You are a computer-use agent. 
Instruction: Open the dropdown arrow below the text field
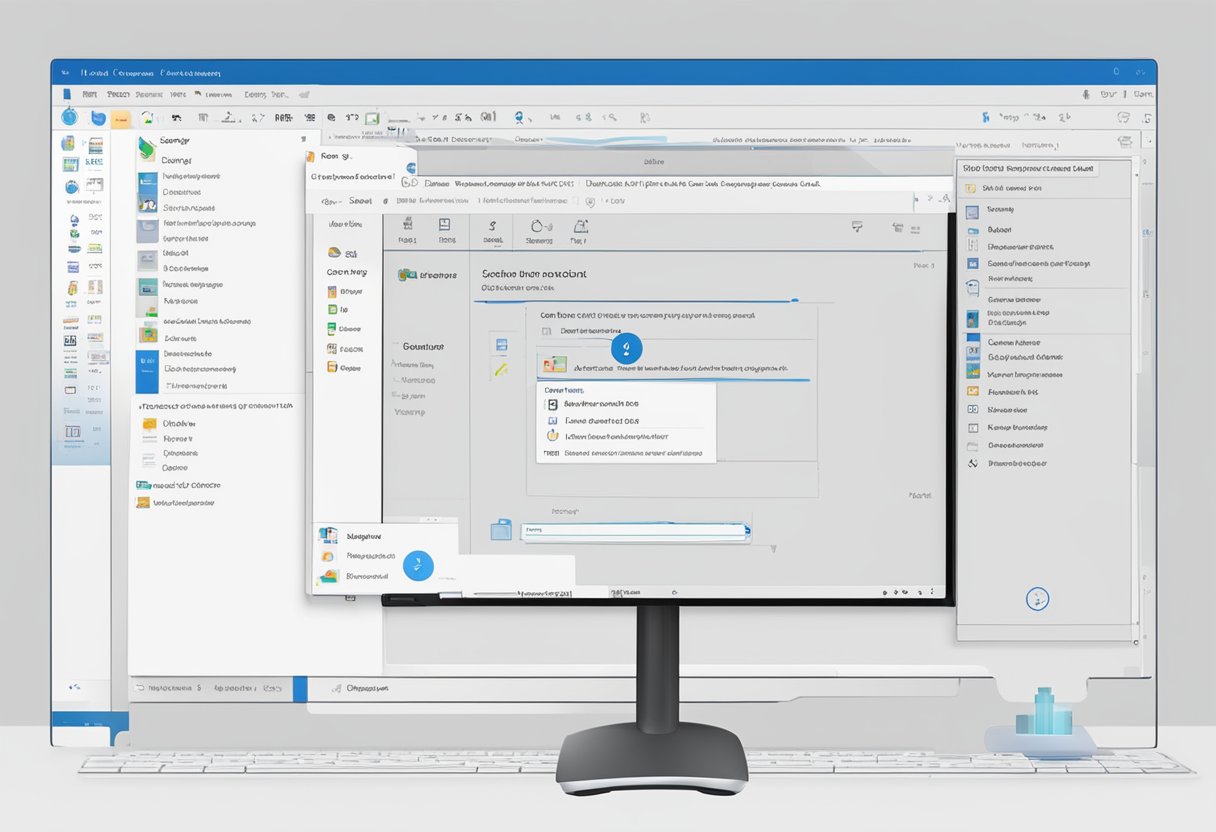[772, 549]
